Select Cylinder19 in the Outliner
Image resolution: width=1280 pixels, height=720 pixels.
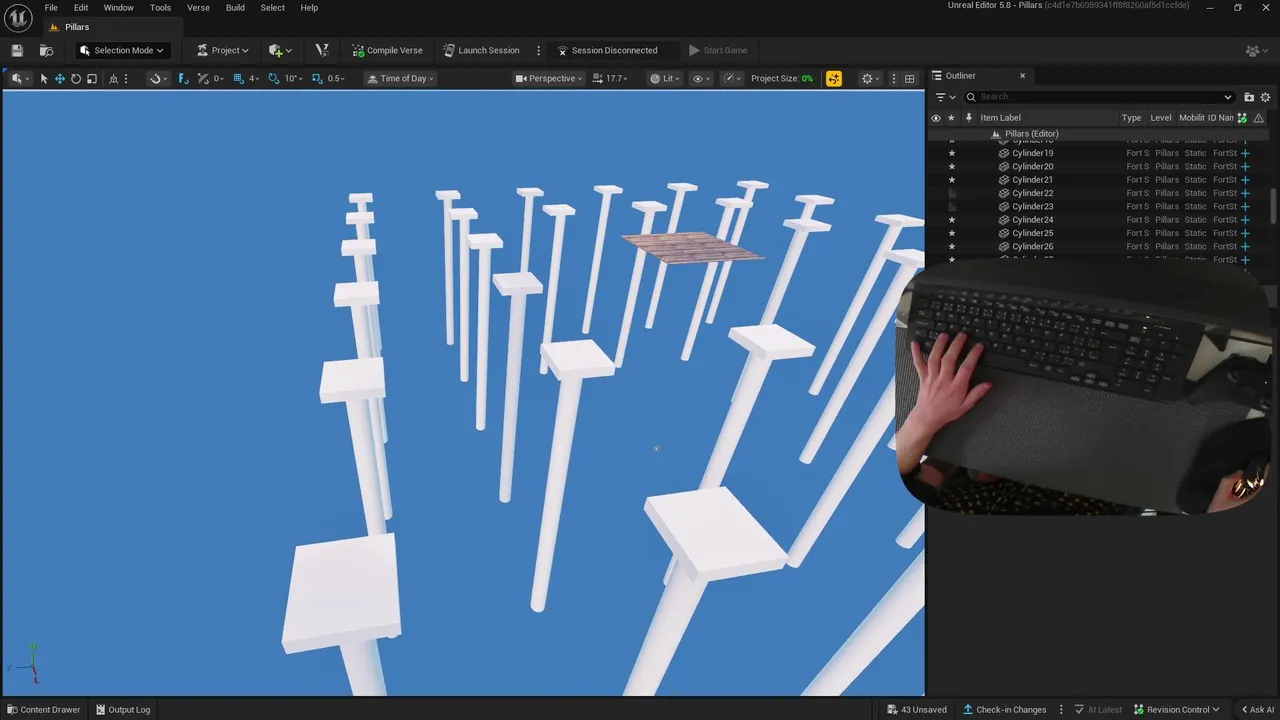pos(1032,153)
